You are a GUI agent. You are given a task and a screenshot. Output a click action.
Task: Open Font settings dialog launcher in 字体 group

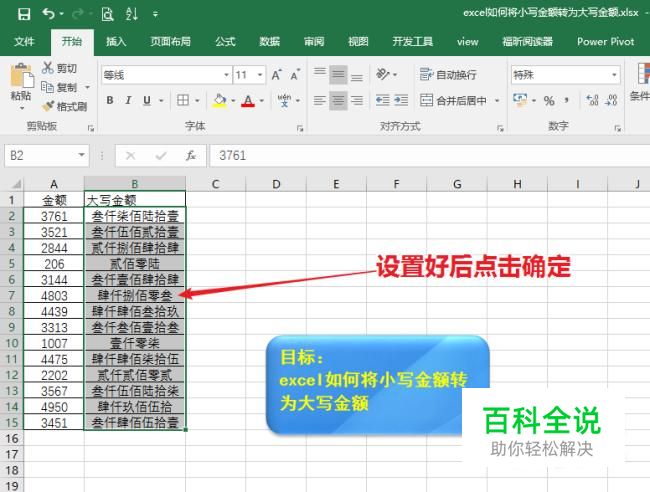coord(300,128)
